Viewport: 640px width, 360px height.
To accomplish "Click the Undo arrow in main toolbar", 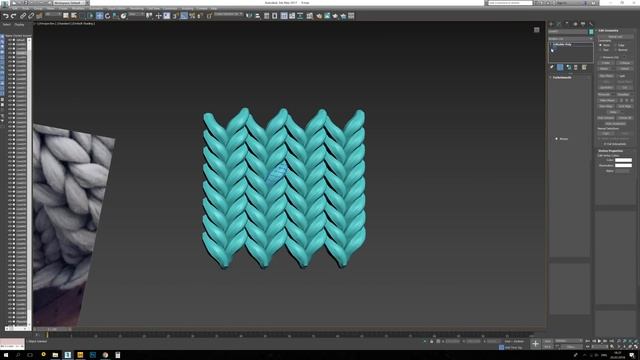I will 6,16.
